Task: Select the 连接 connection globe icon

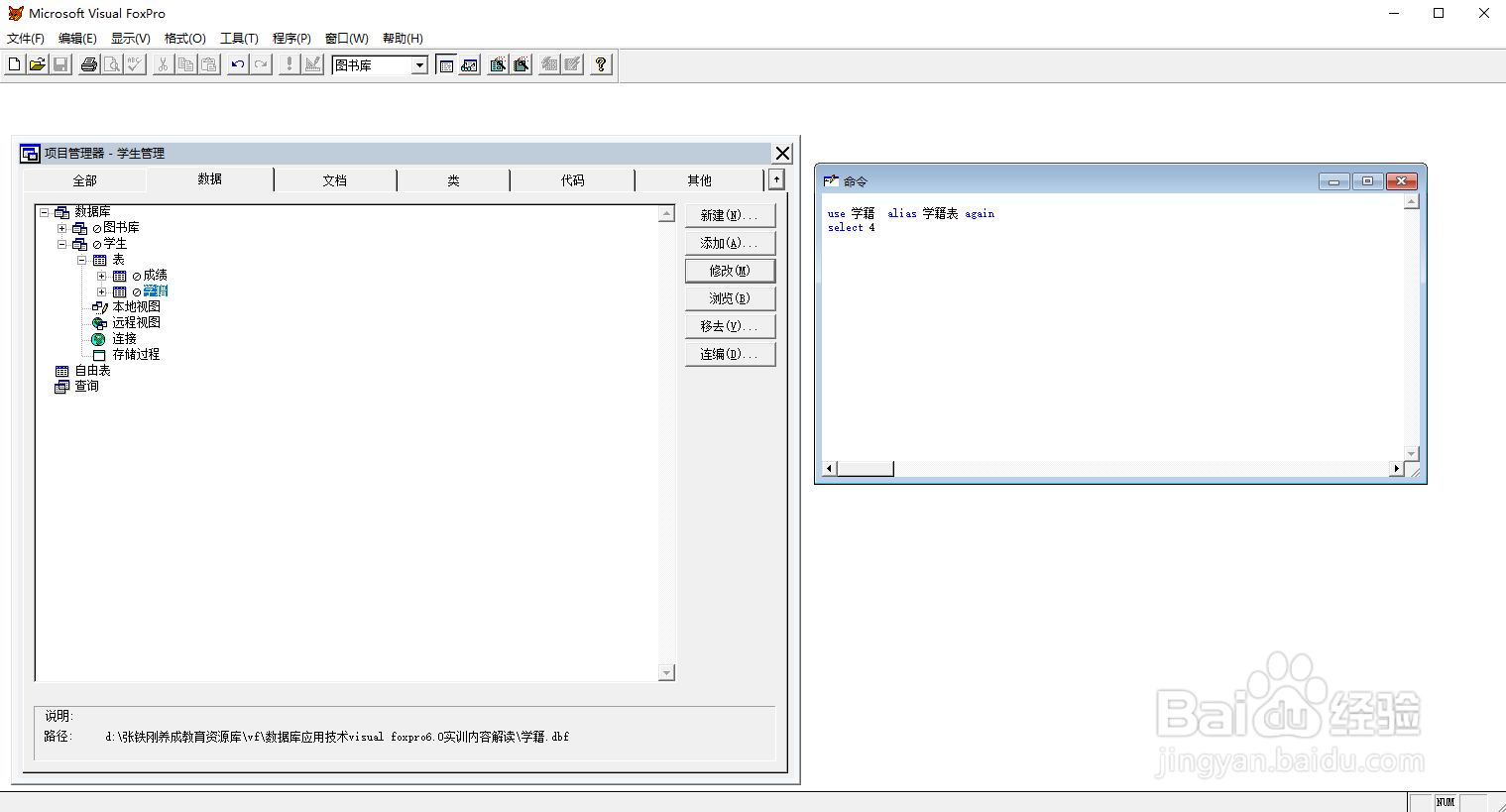Action: coord(99,339)
